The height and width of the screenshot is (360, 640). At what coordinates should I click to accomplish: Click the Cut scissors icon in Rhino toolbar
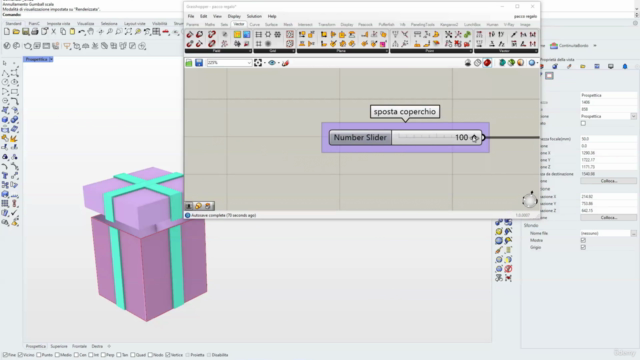53,31
